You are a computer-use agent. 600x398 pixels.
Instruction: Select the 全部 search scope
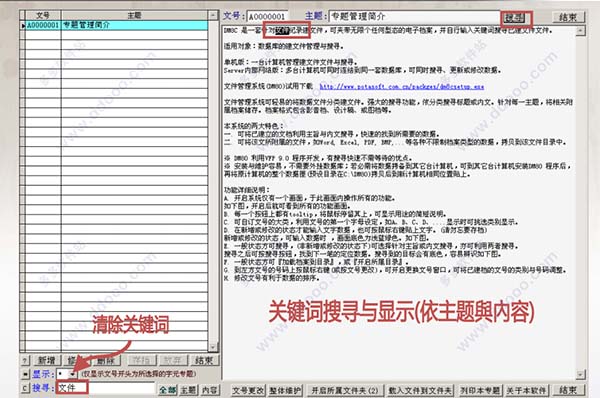168,390
